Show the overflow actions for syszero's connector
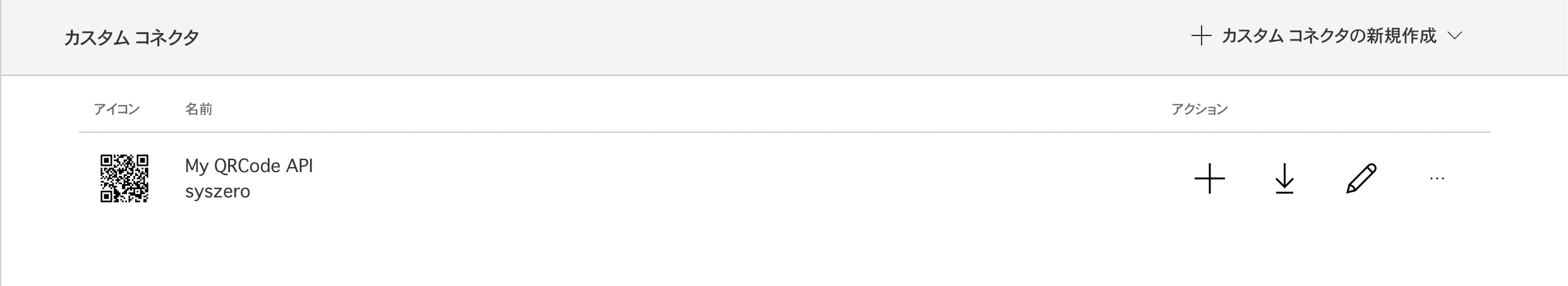Image resolution: width=1568 pixels, height=286 pixels. click(1437, 179)
